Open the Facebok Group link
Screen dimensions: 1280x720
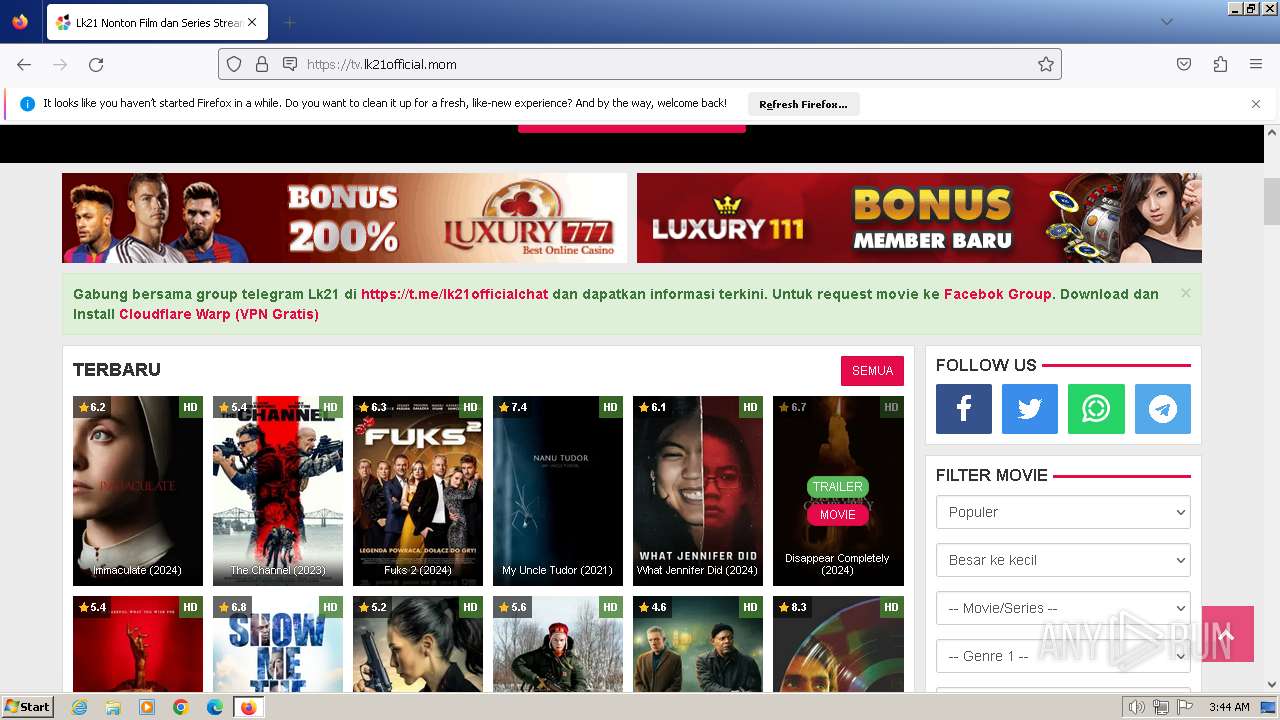pyautogui.click(x=997, y=294)
